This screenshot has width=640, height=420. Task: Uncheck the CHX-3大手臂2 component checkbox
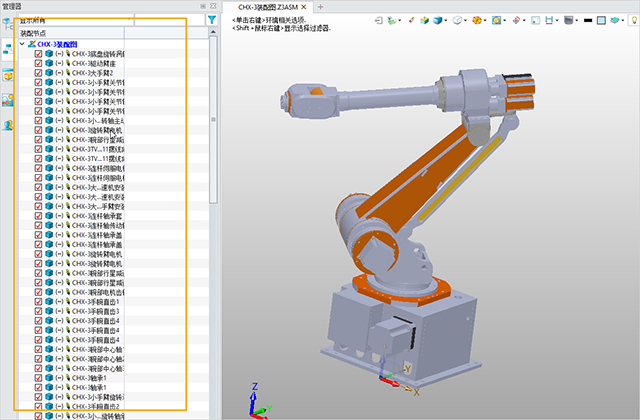click(39, 74)
